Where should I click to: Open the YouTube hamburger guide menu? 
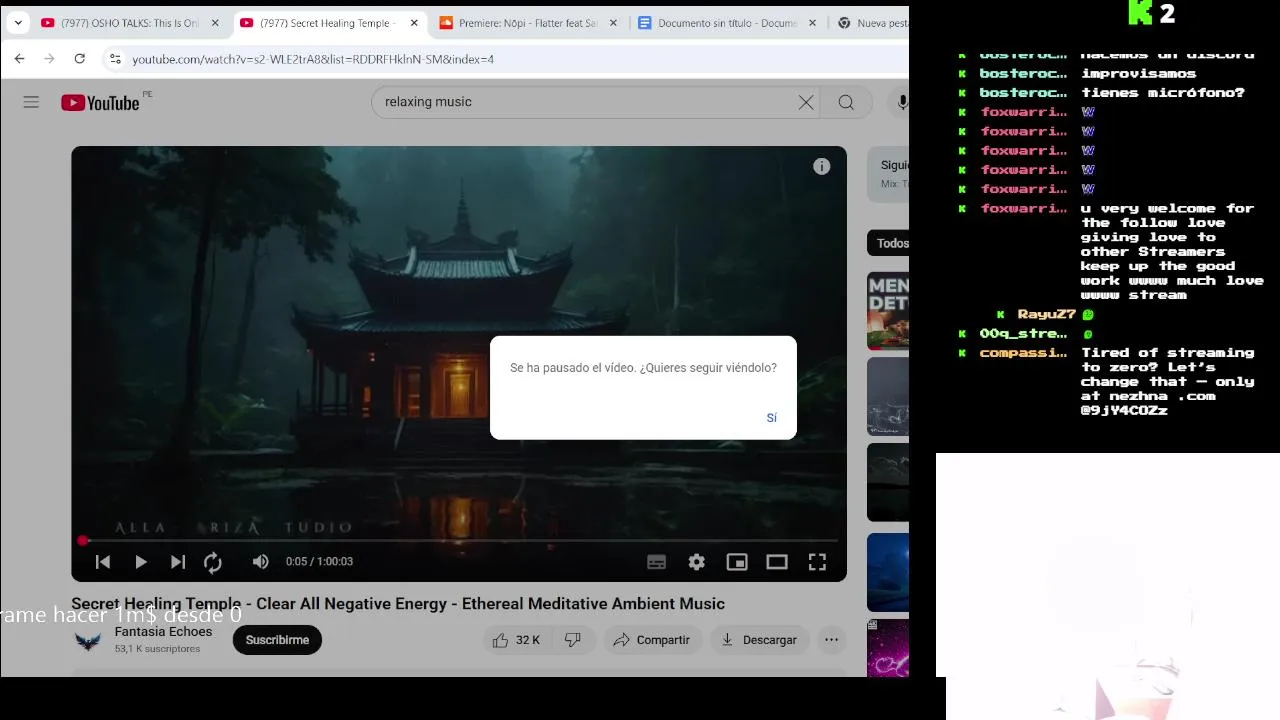[31, 102]
